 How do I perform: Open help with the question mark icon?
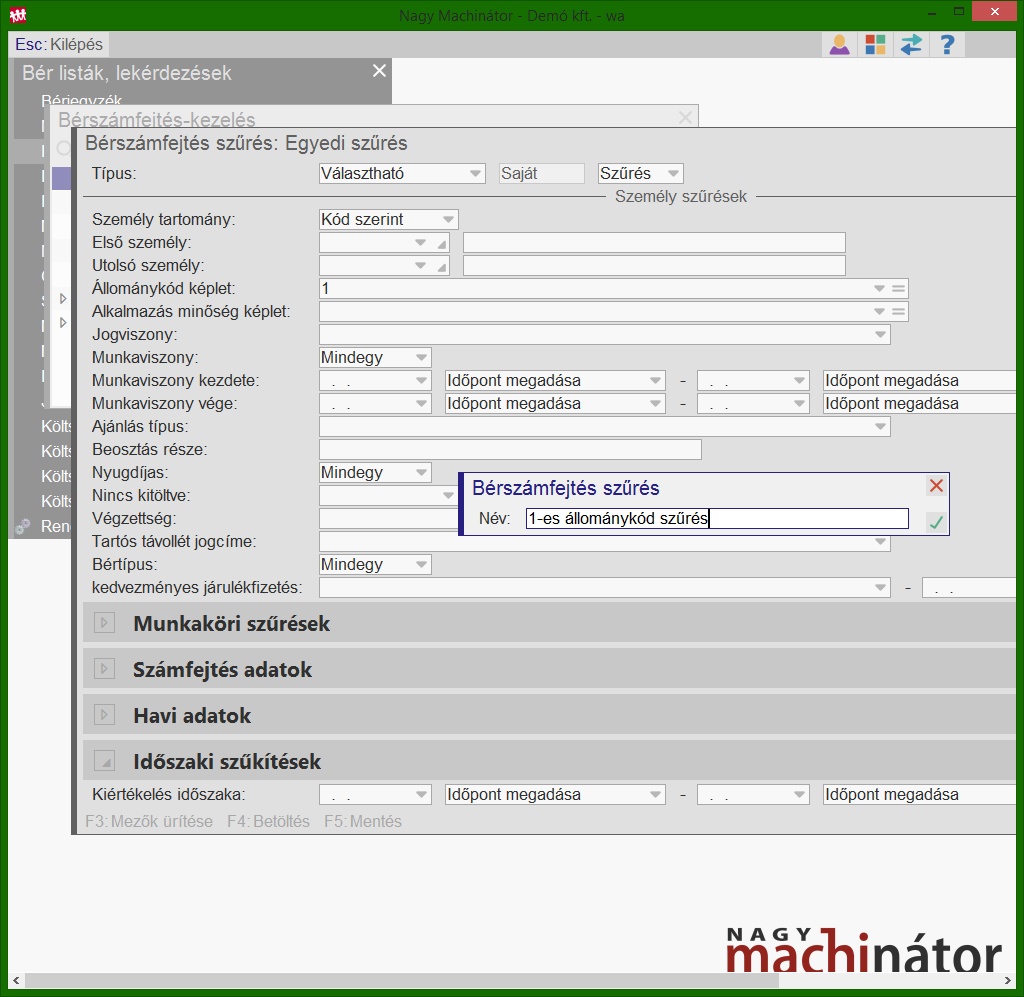(x=947, y=45)
